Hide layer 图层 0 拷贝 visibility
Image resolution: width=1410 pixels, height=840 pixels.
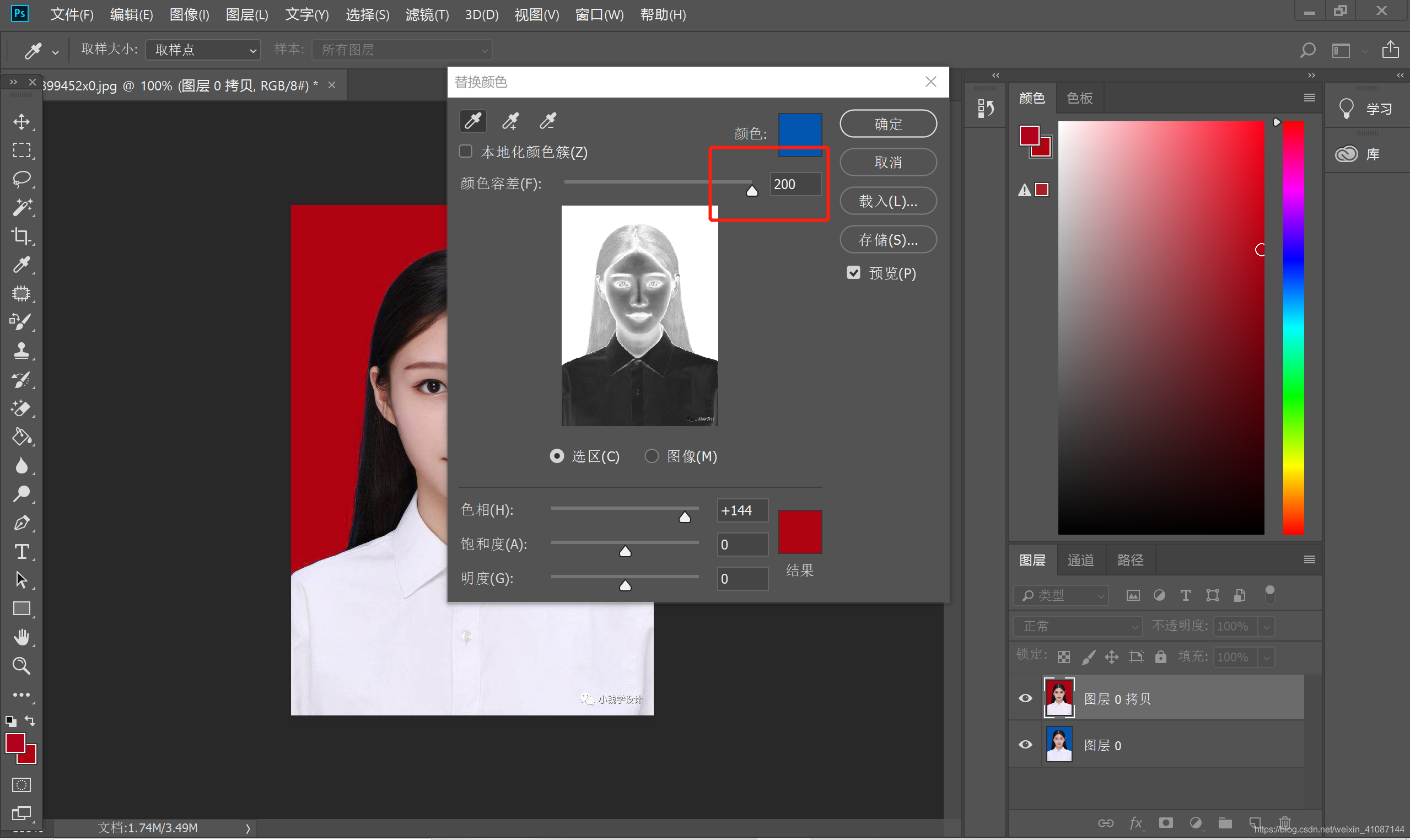coord(1025,698)
